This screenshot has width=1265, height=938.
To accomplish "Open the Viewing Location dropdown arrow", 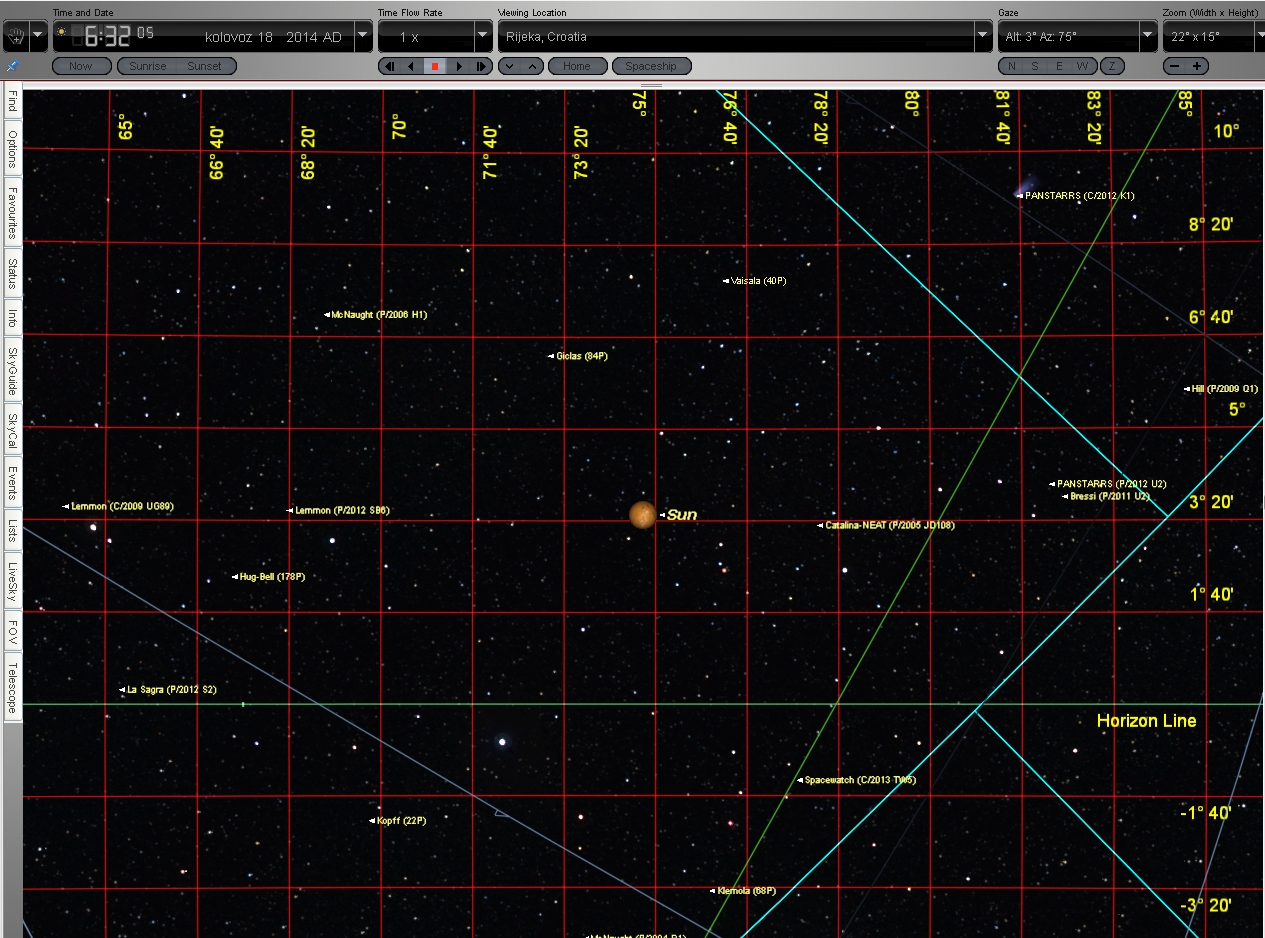I will (x=982, y=37).
